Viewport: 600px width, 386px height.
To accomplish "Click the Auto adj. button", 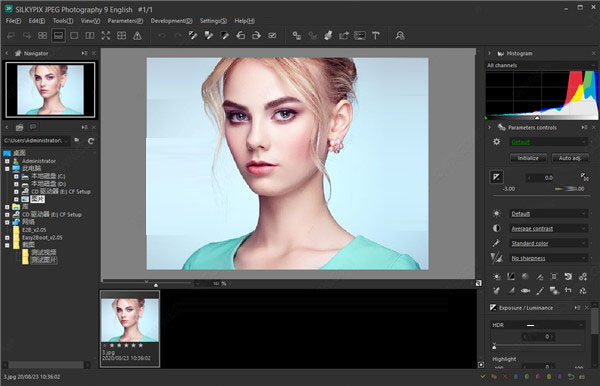I will coord(570,158).
